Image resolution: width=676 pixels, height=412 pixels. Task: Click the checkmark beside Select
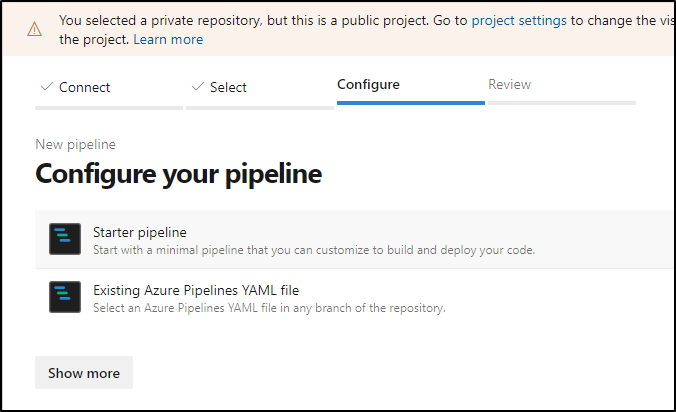pos(197,87)
